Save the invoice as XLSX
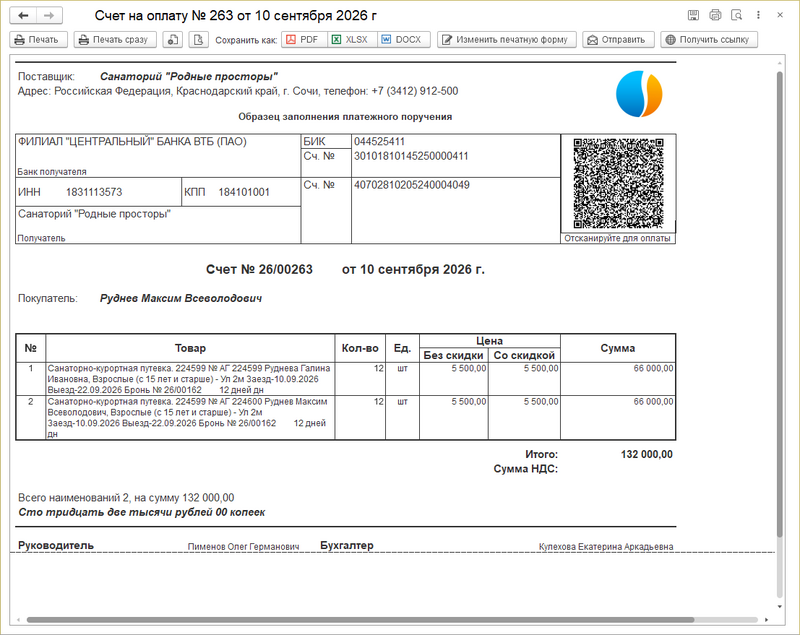Viewport: 800px width, 635px height. (x=353, y=40)
